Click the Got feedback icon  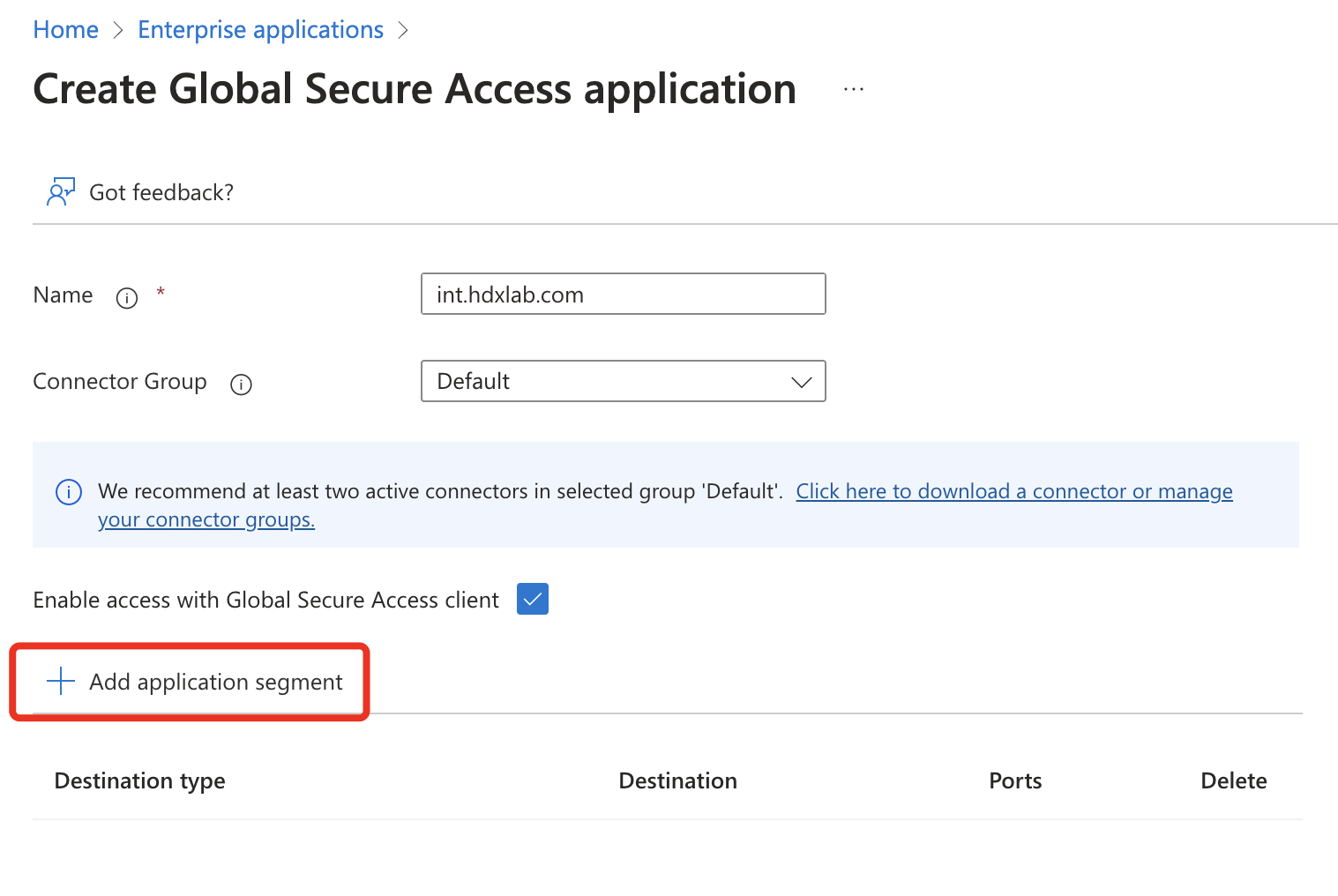(60, 191)
